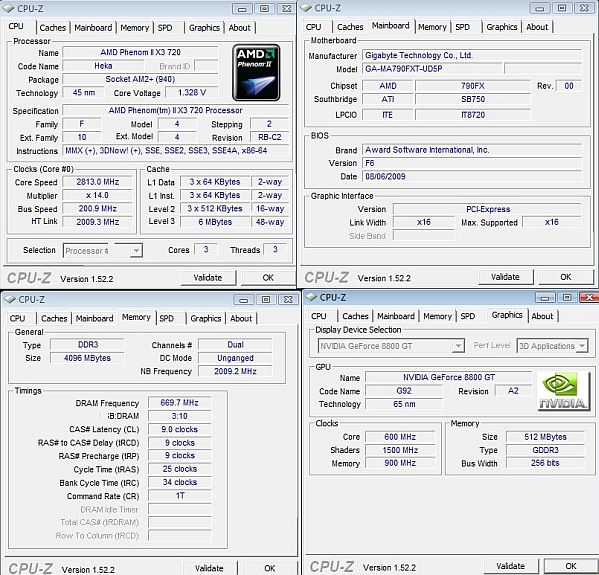Click the Instructions field listing MMX, SSE
Image resolution: width=599 pixels, height=575 pixels.
coord(175,151)
